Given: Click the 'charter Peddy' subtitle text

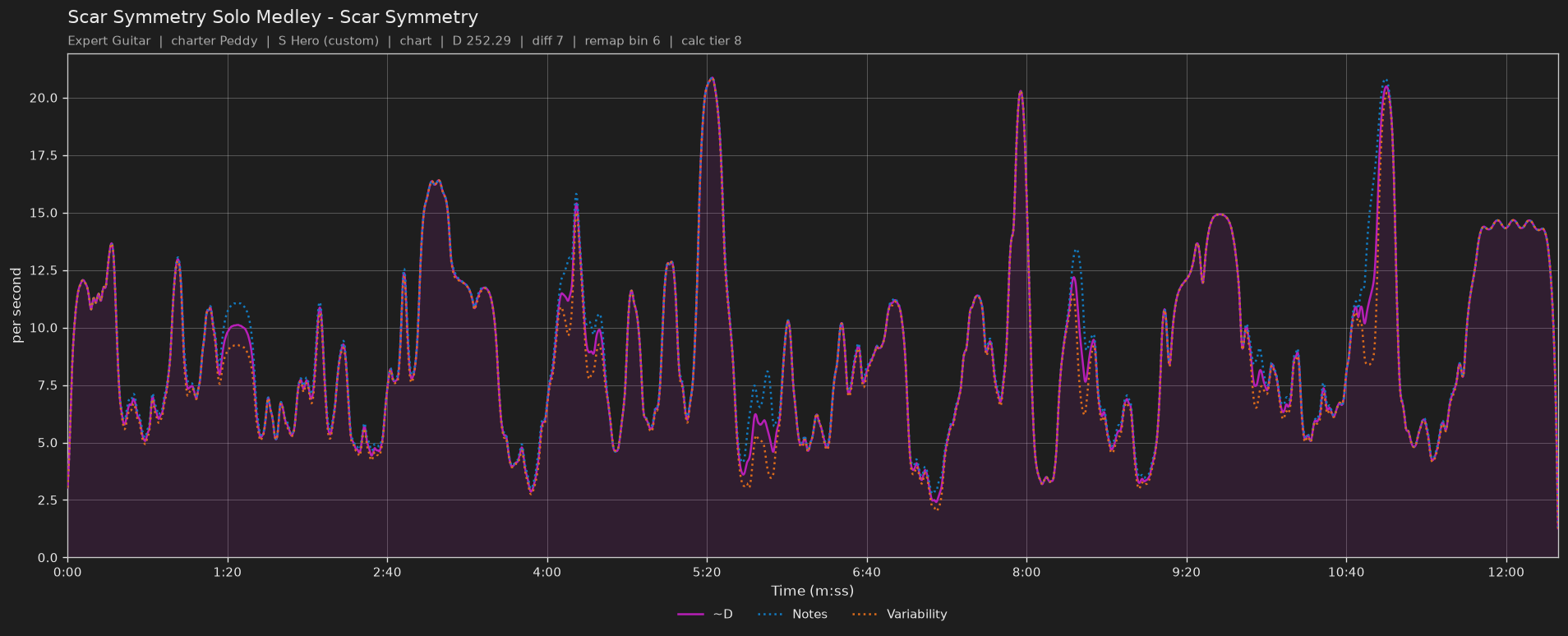Looking at the screenshot, I should 214,40.
